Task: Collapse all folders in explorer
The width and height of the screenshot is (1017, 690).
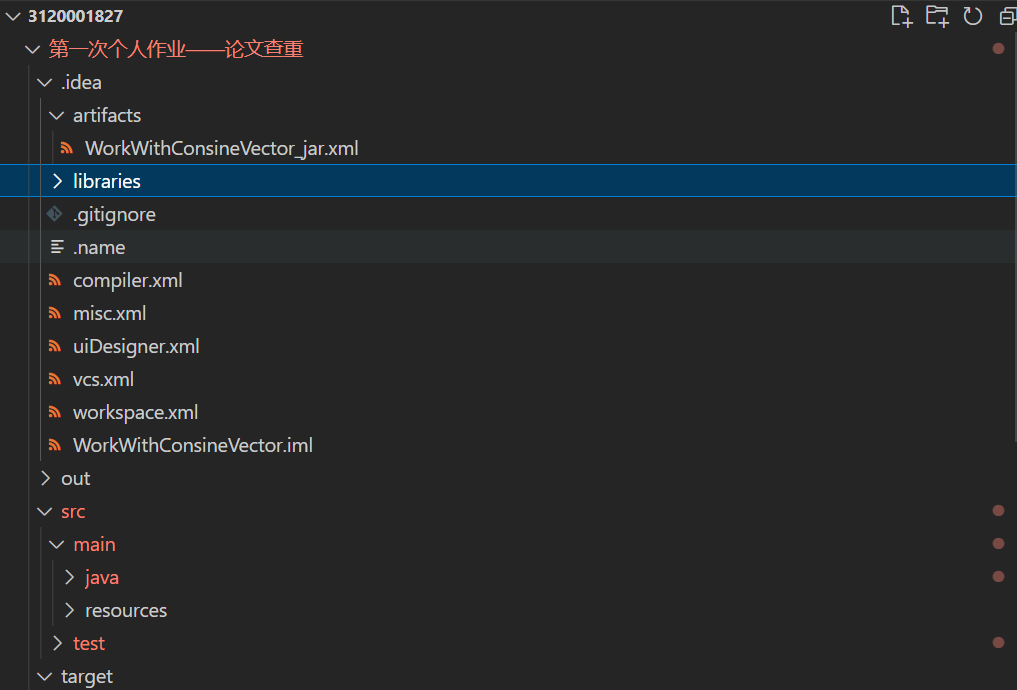Action: [1007, 16]
